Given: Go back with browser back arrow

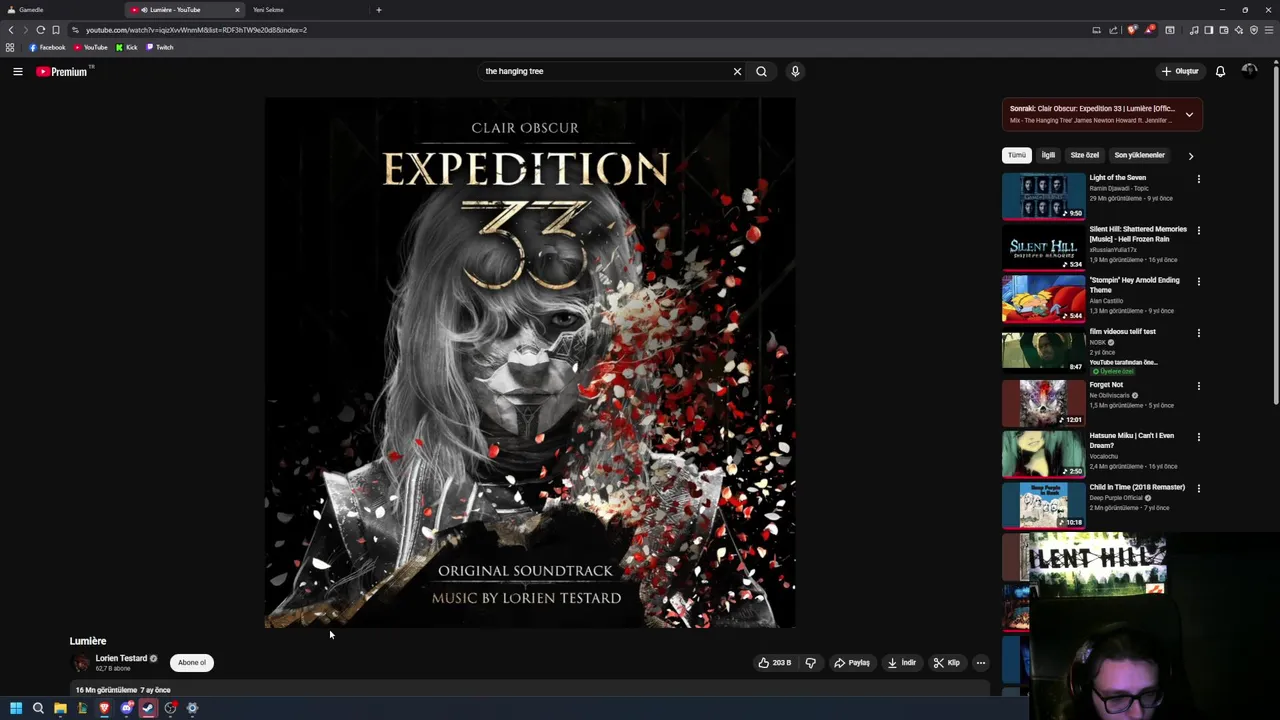Looking at the screenshot, I should pyautogui.click(x=11, y=30).
